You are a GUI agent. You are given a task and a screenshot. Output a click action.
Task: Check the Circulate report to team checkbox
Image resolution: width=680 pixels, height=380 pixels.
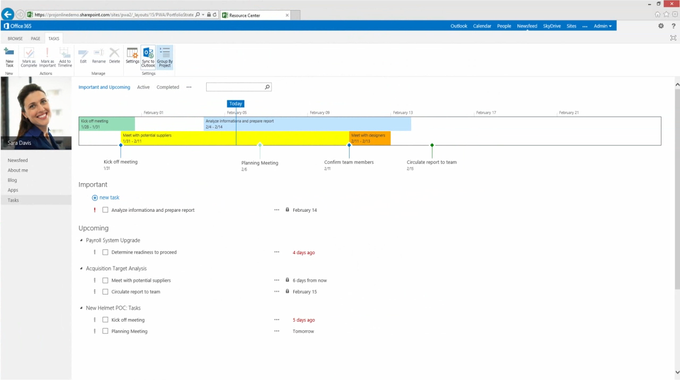(105, 292)
